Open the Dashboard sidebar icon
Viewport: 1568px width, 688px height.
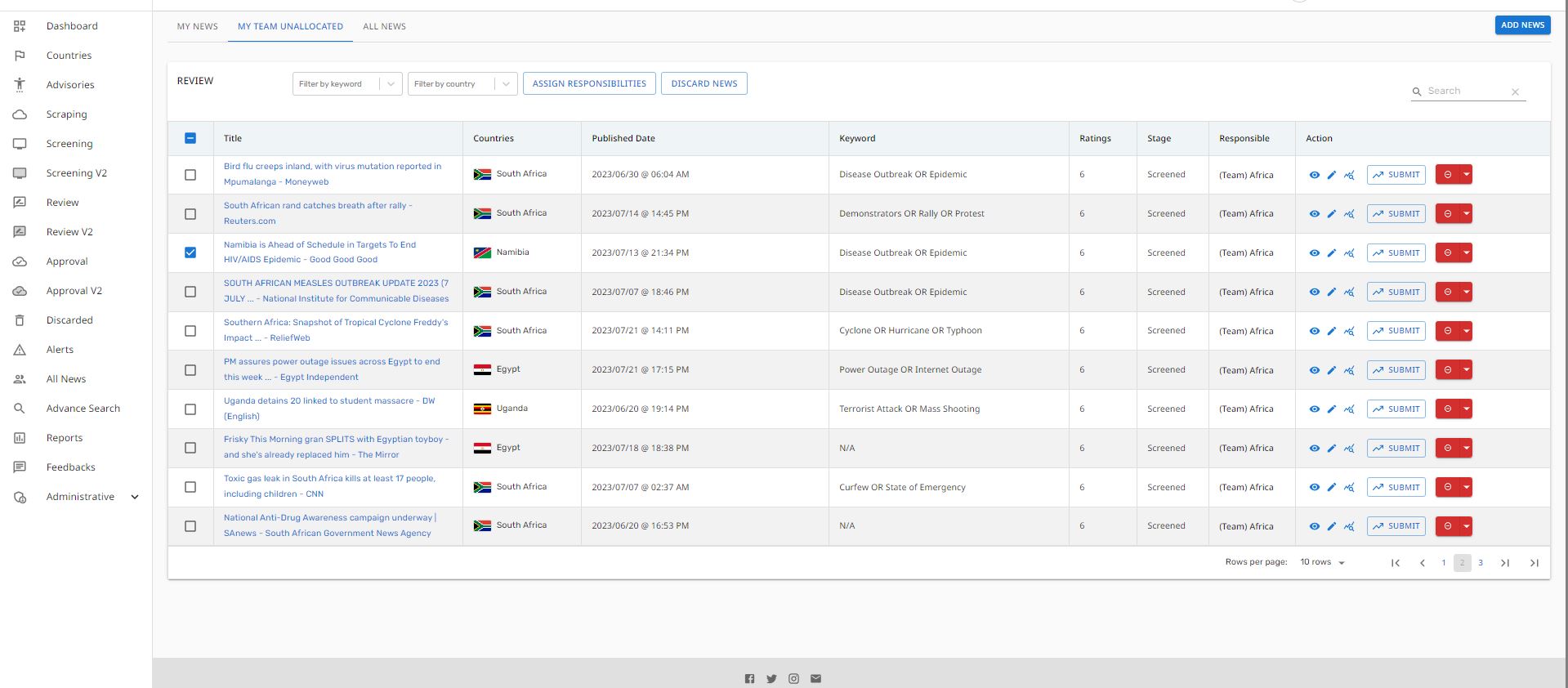[20, 26]
